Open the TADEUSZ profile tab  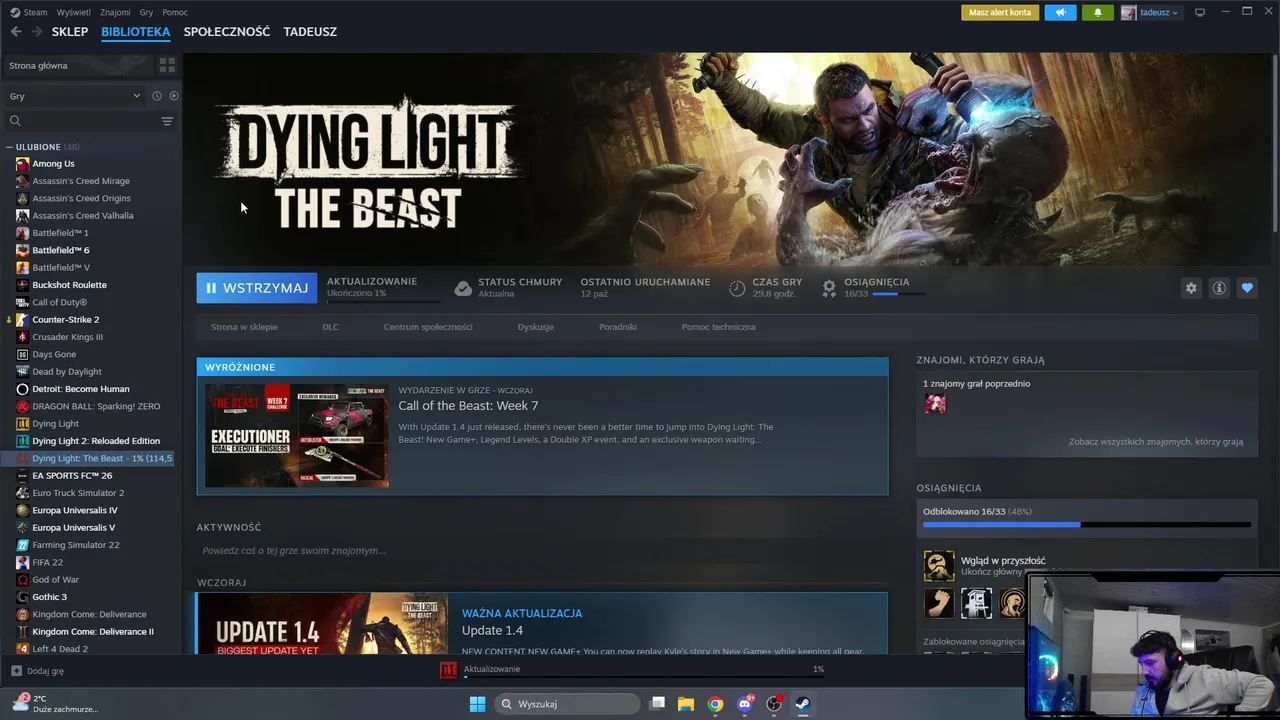(310, 31)
